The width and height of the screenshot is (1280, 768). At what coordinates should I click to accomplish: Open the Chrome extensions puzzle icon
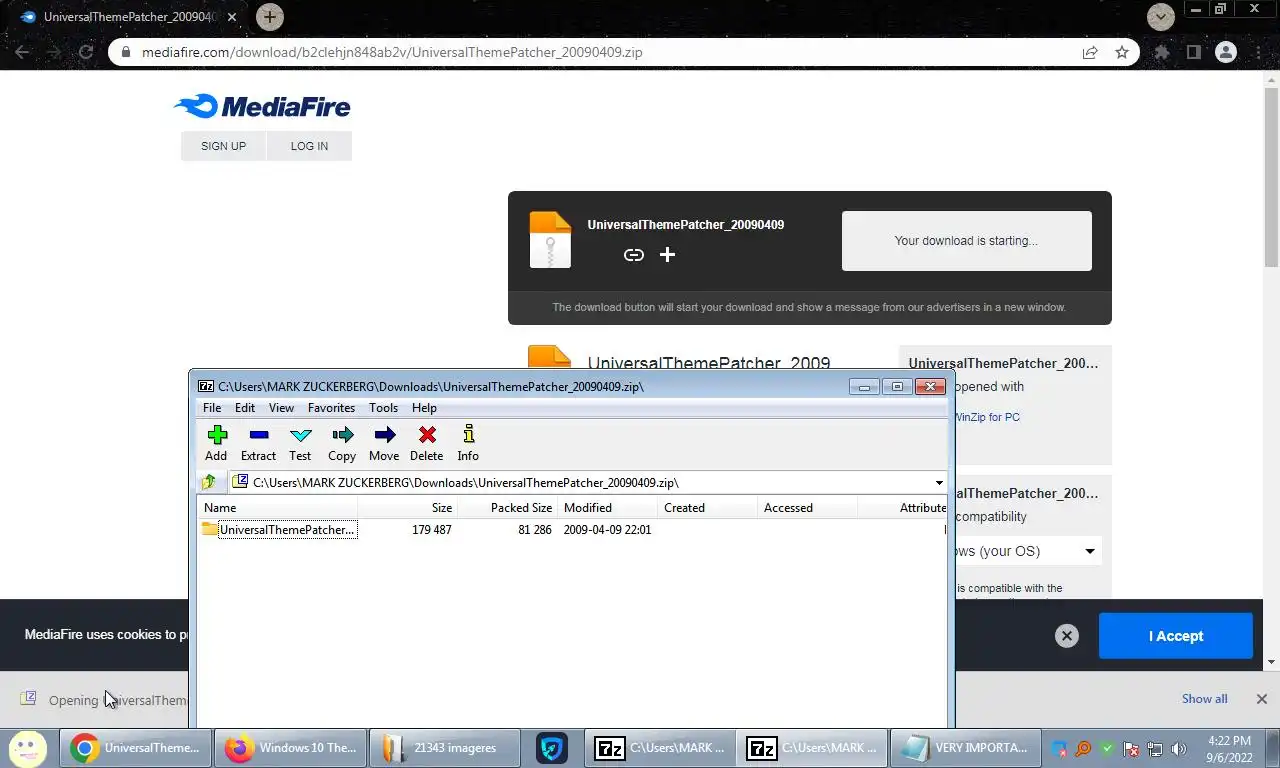pyautogui.click(x=1161, y=53)
